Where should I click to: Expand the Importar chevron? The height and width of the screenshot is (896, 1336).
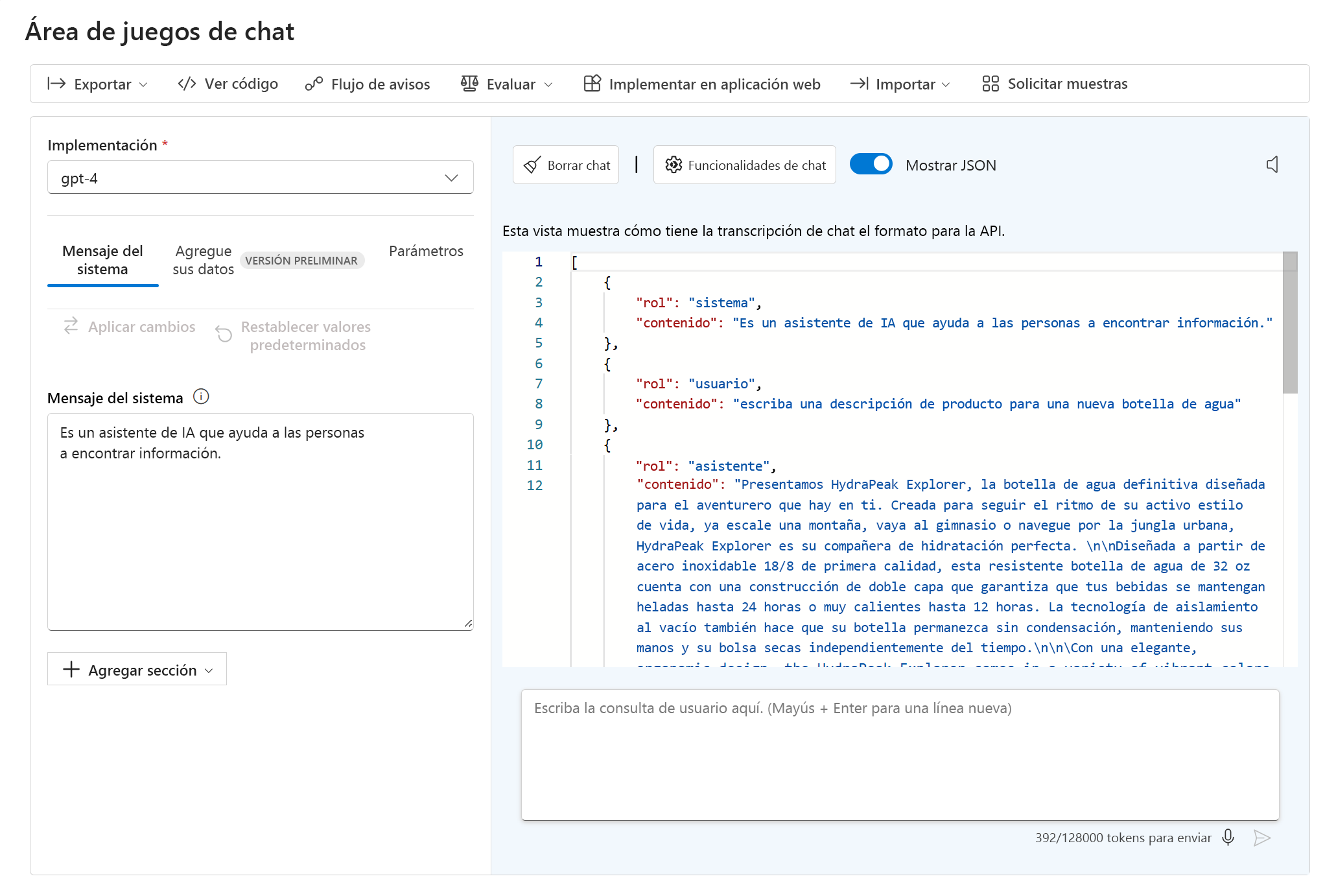pos(946,85)
